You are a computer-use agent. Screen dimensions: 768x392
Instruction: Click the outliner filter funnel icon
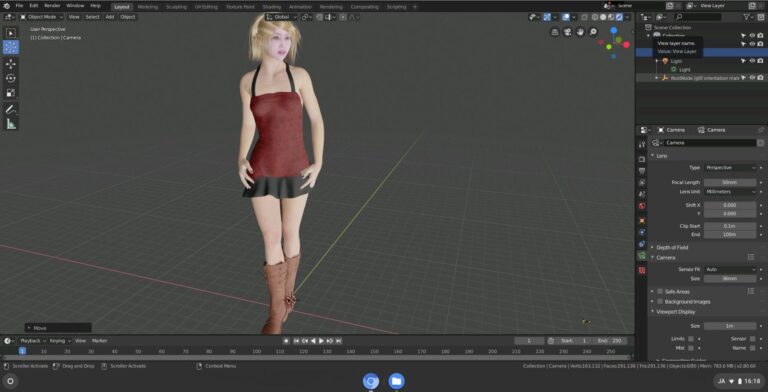tap(746, 17)
